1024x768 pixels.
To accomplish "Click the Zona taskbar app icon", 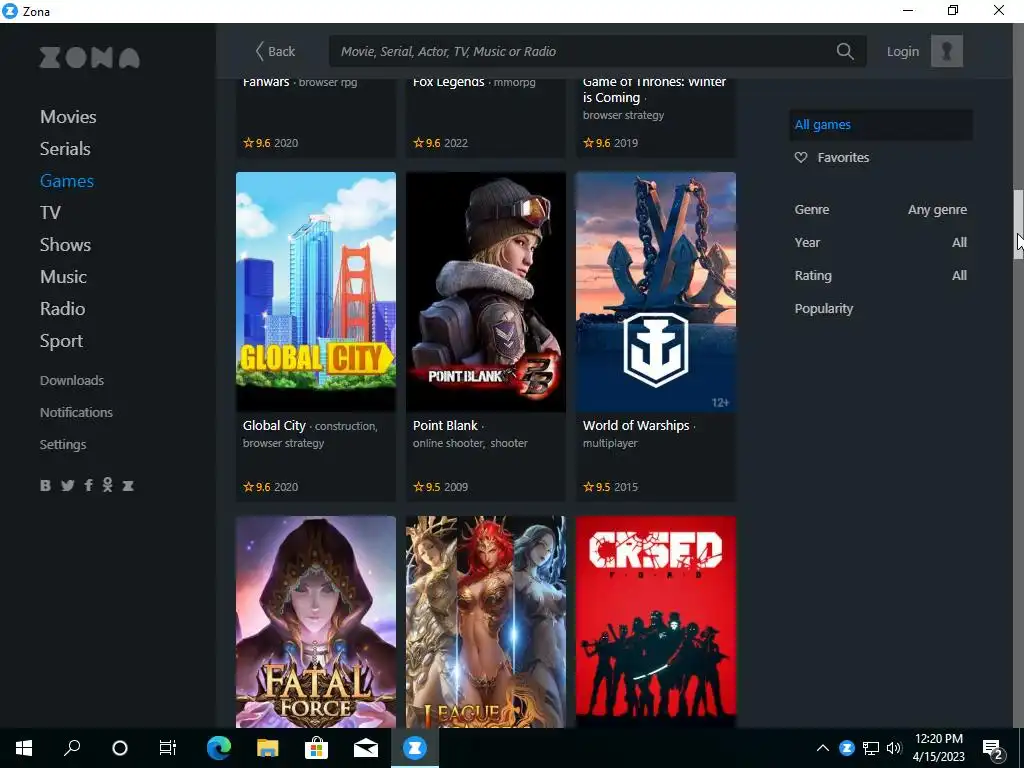I will coord(415,748).
